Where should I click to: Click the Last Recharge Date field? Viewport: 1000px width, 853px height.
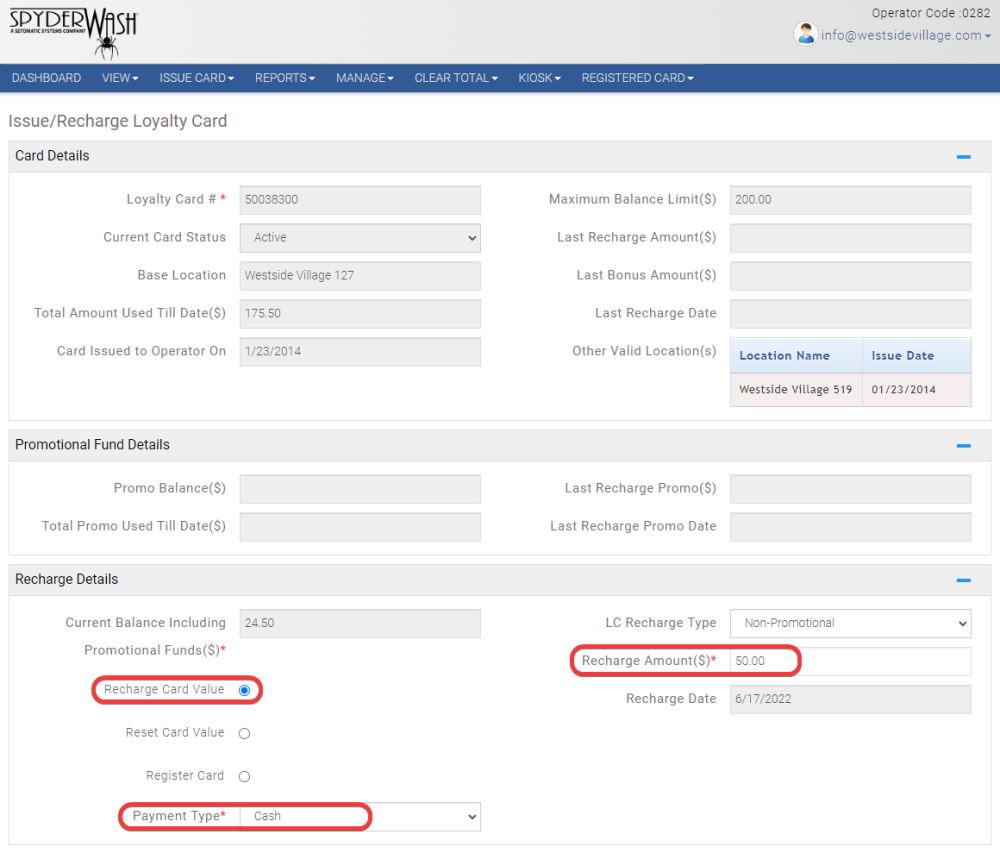tap(851, 314)
